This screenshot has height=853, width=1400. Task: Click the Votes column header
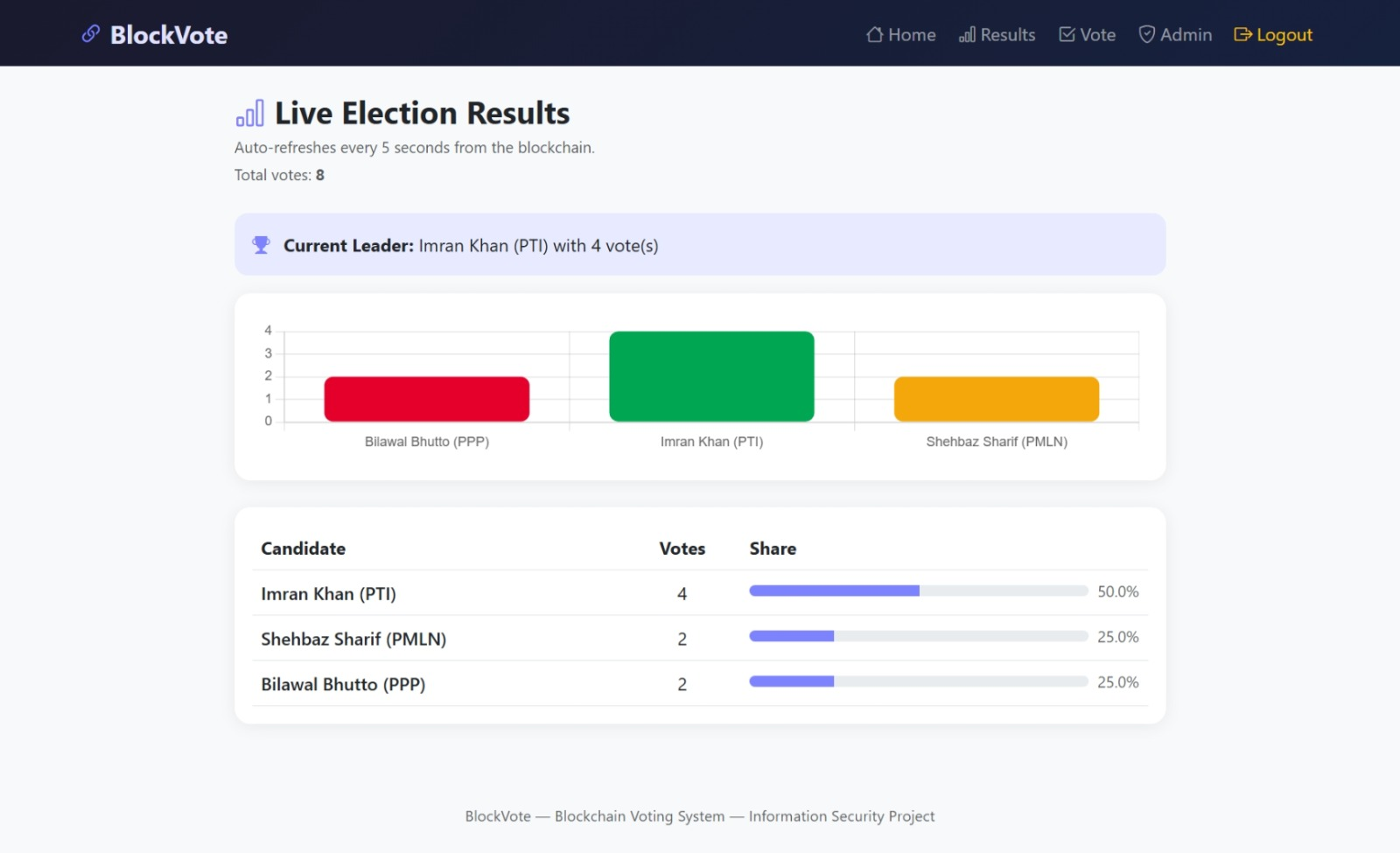click(x=682, y=549)
